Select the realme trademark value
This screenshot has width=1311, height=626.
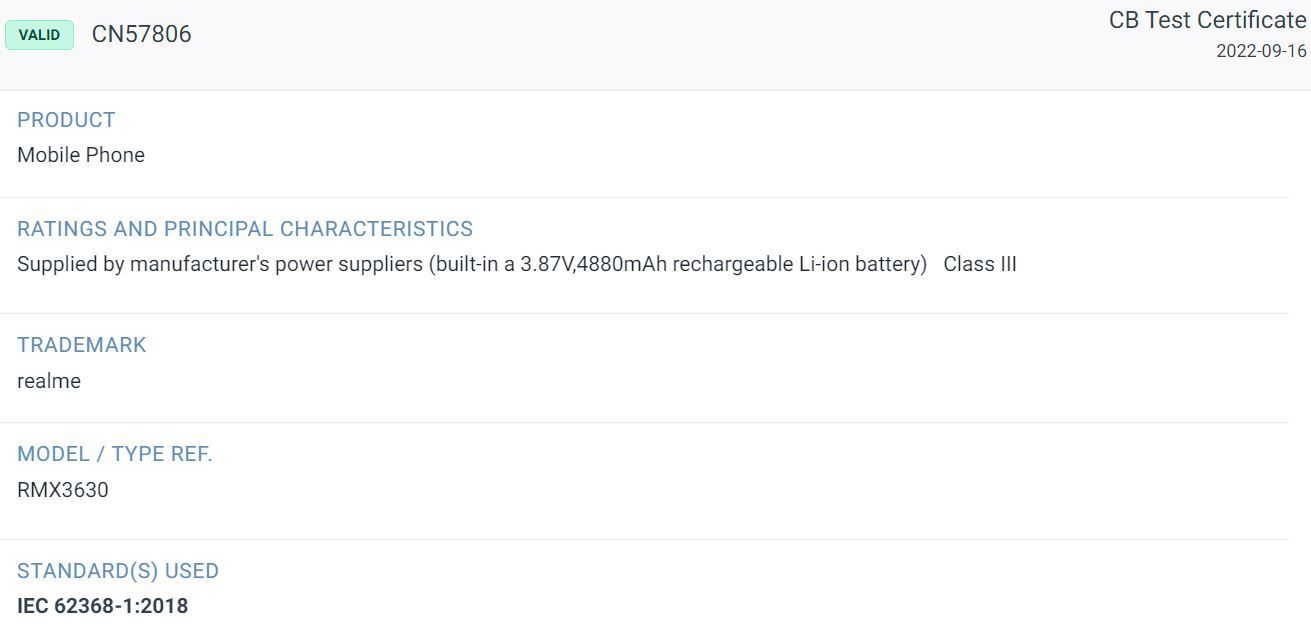tap(49, 381)
